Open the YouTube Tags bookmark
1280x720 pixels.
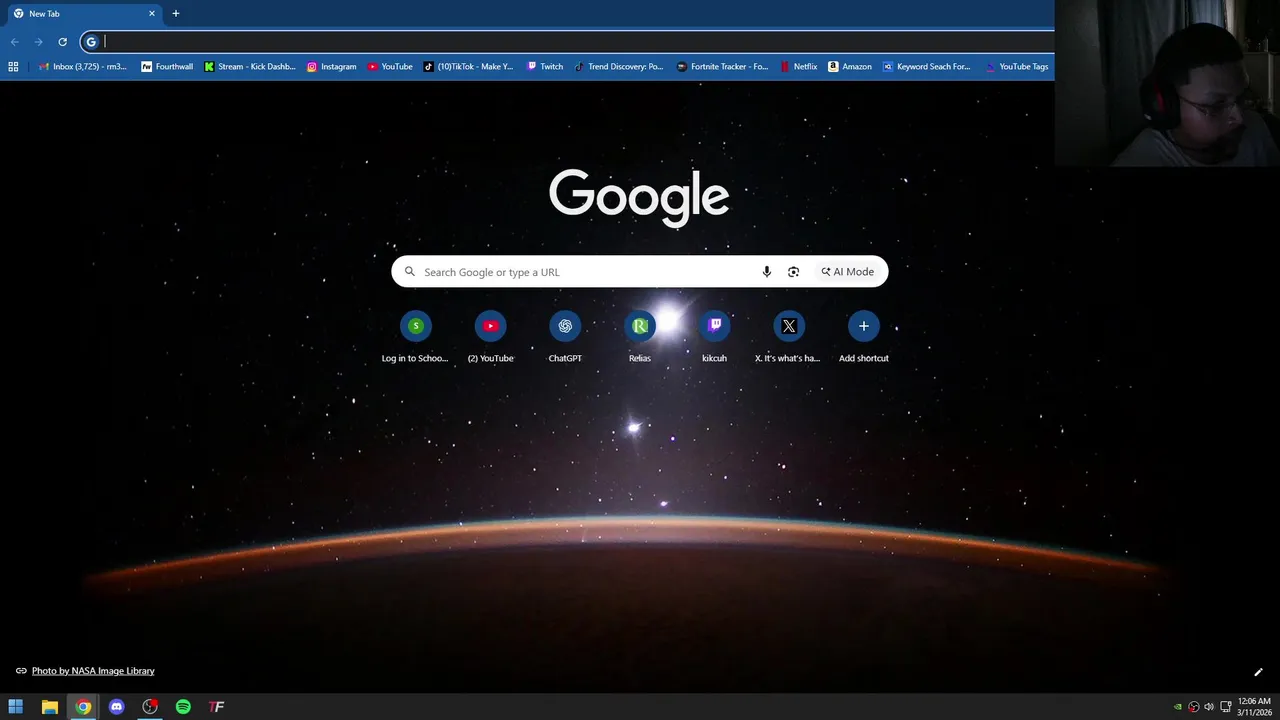point(1017,67)
